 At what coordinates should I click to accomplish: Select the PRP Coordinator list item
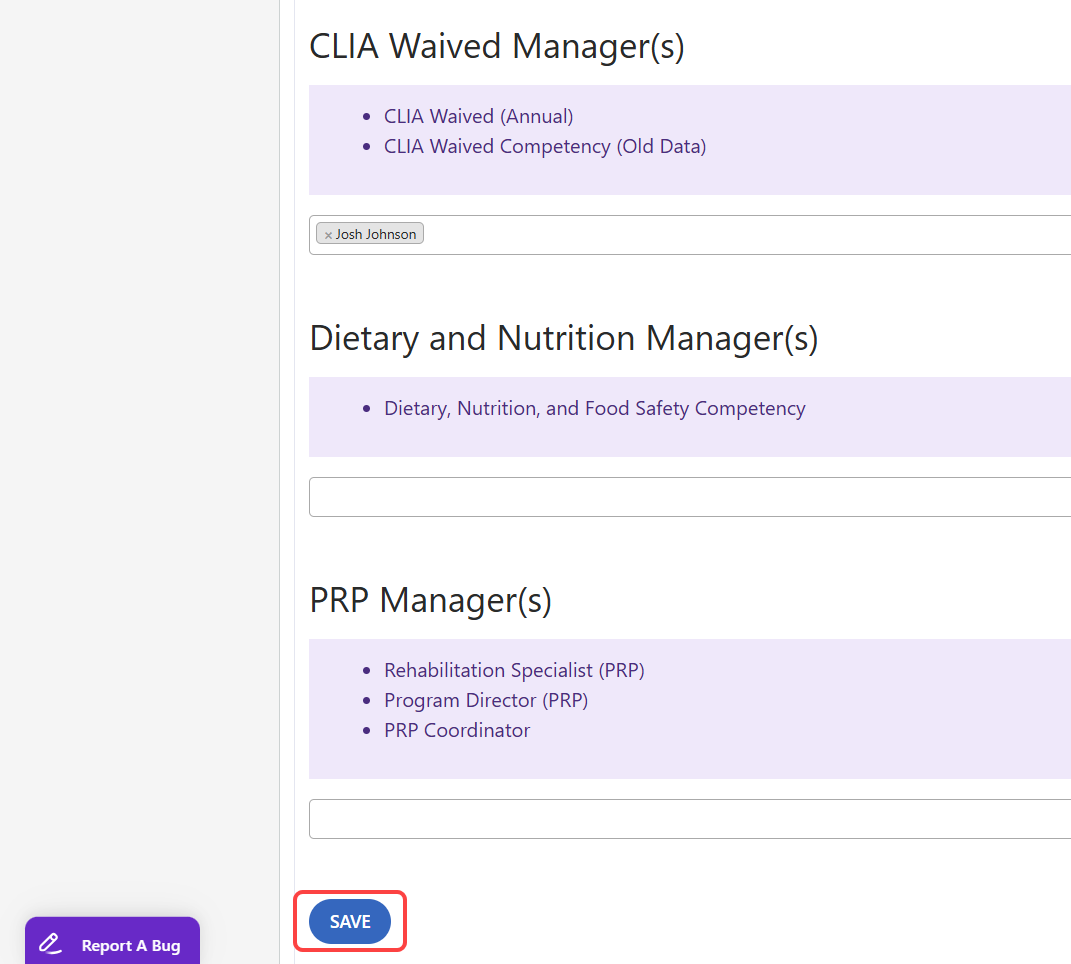pos(457,730)
